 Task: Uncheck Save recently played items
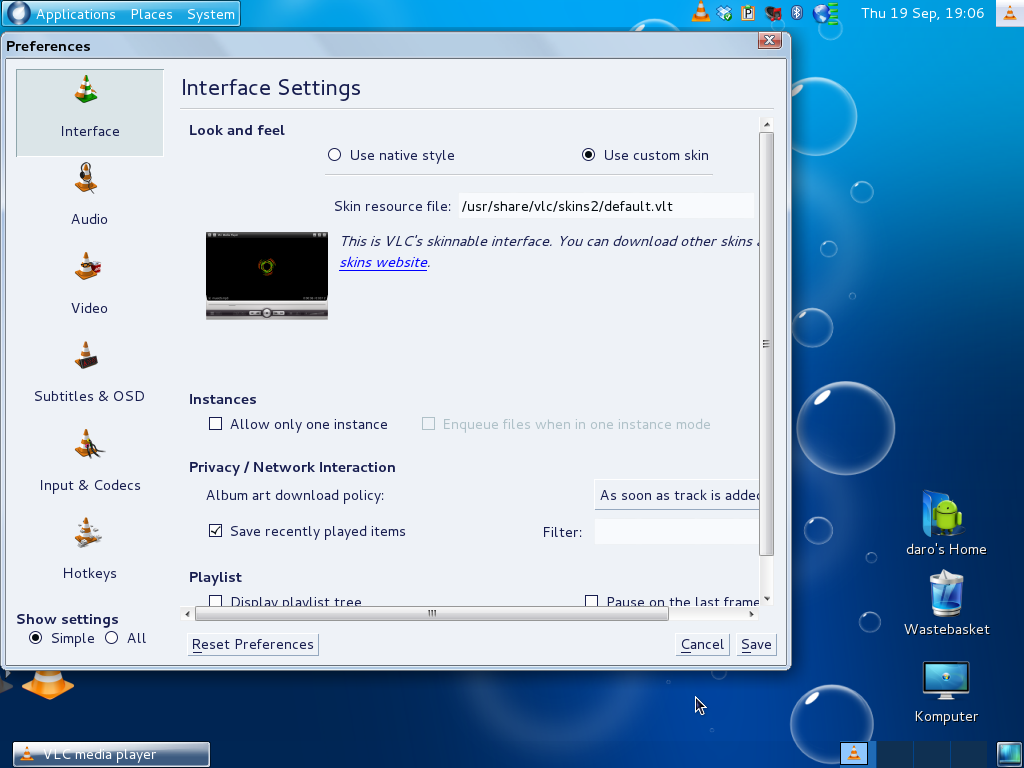[215, 531]
